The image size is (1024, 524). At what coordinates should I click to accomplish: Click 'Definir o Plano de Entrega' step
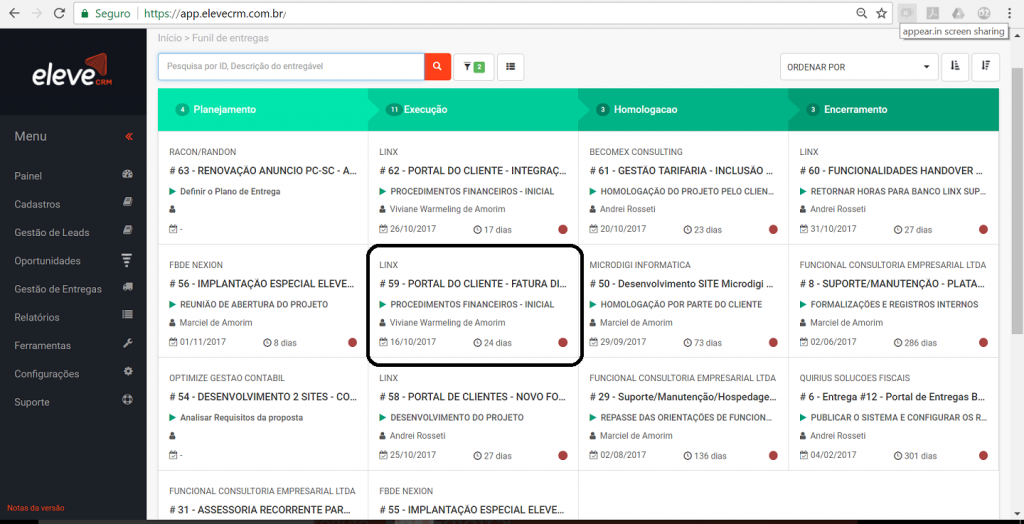click(230, 191)
